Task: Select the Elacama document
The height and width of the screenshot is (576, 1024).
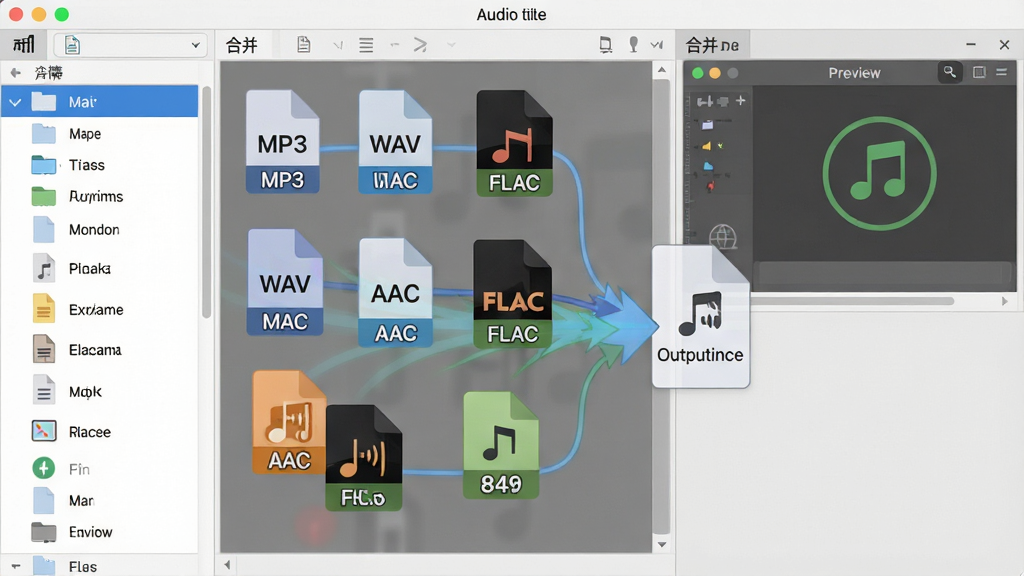Action: [99, 350]
